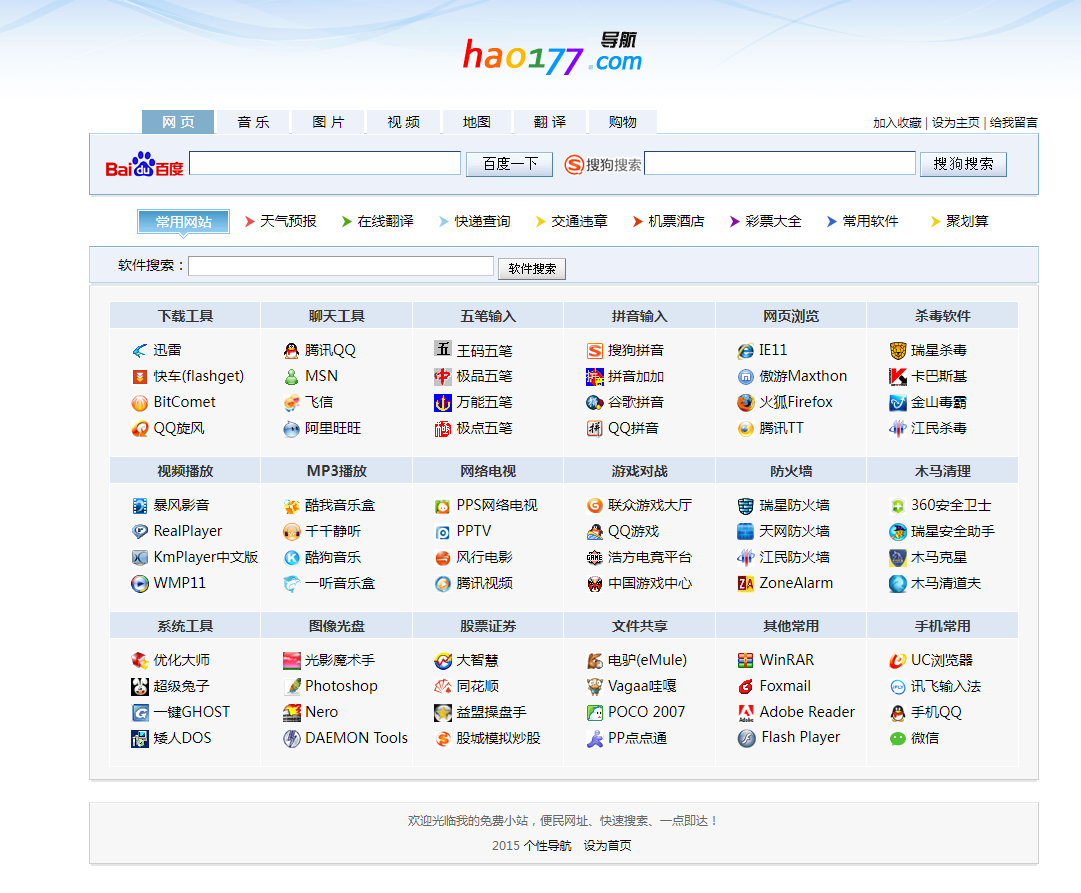Click the Flash Player icon
The image size is (1081, 893).
746,739
